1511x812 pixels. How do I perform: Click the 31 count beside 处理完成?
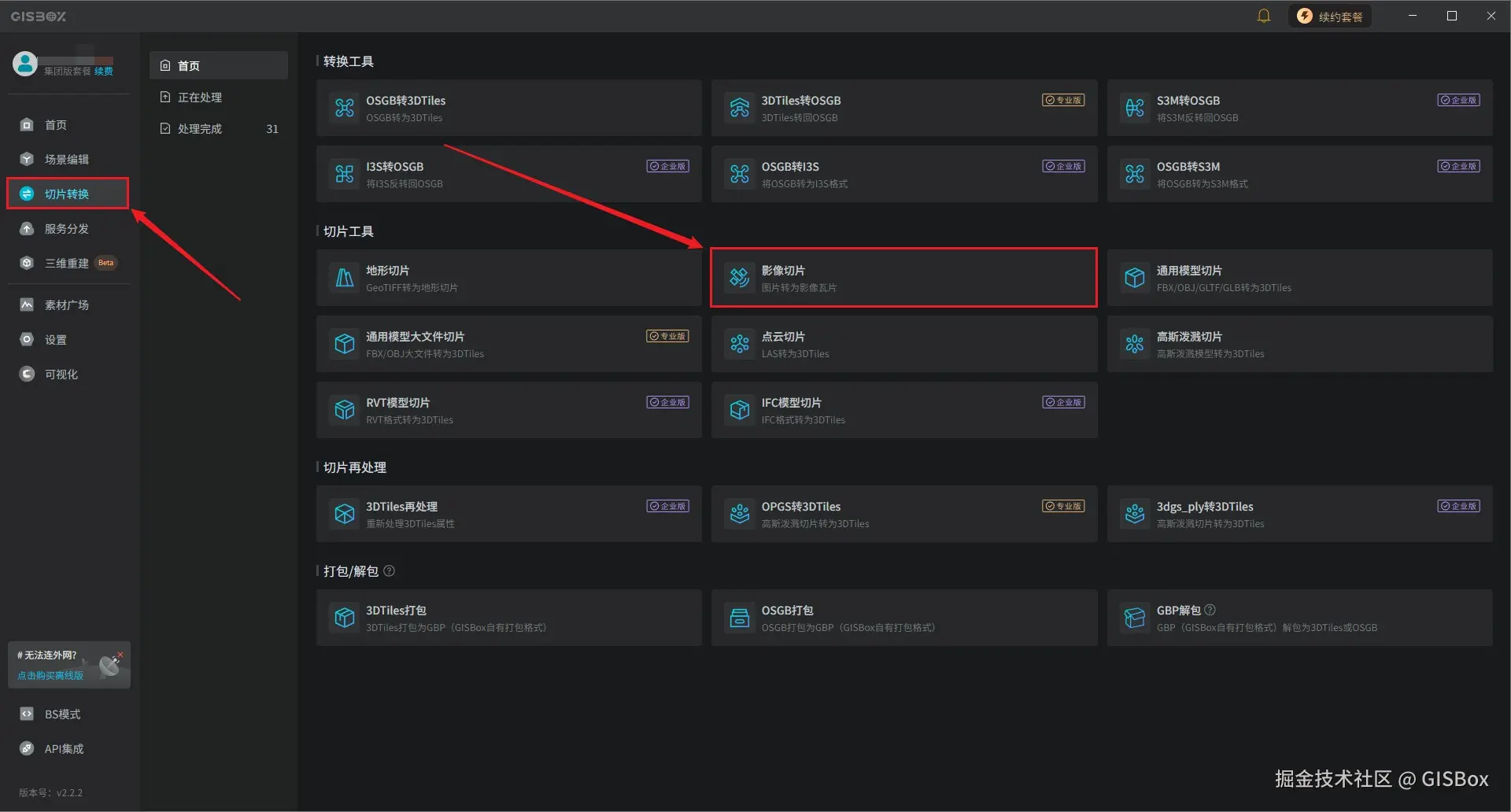click(272, 129)
